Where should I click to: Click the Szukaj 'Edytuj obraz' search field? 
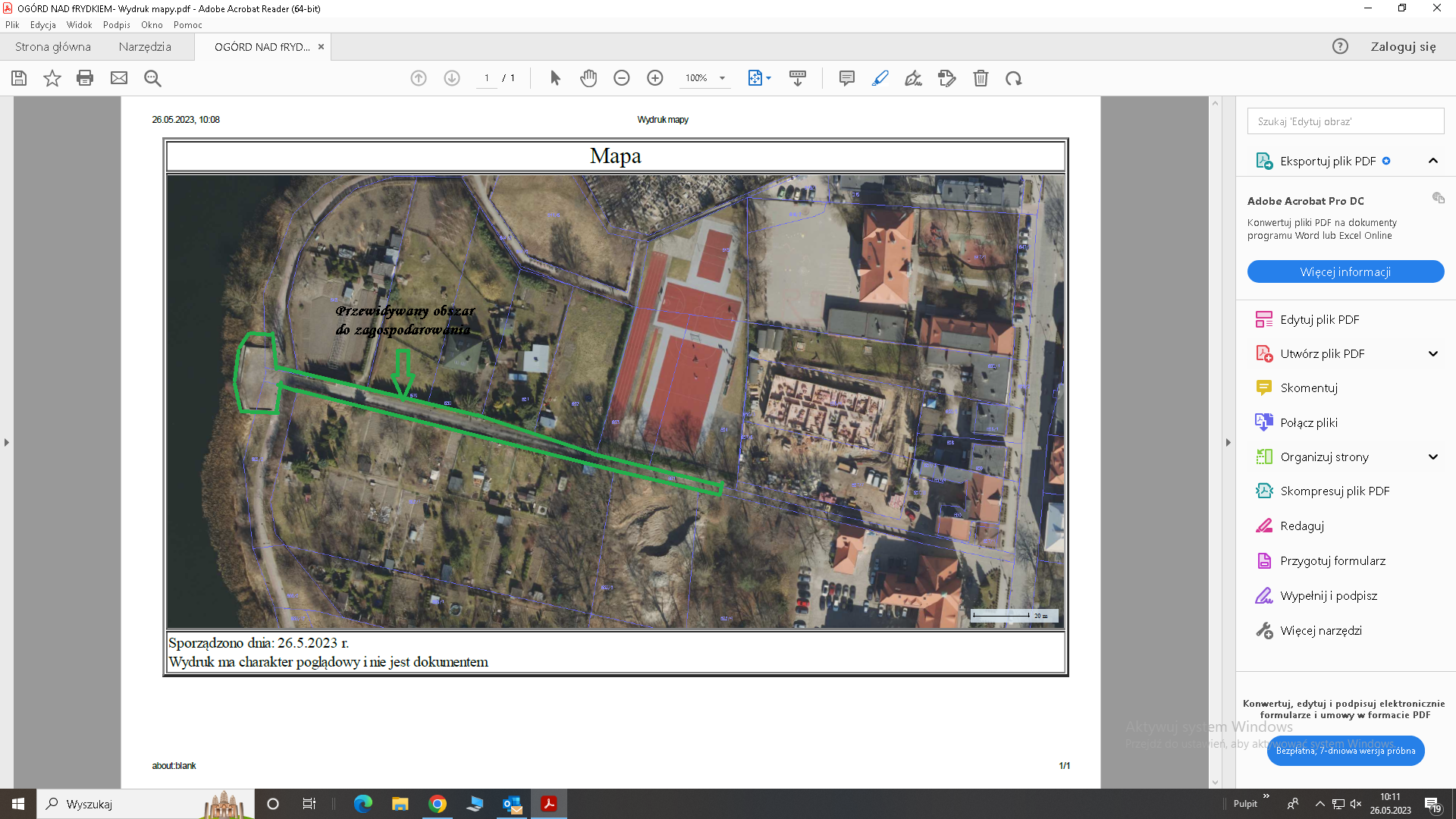point(1345,121)
